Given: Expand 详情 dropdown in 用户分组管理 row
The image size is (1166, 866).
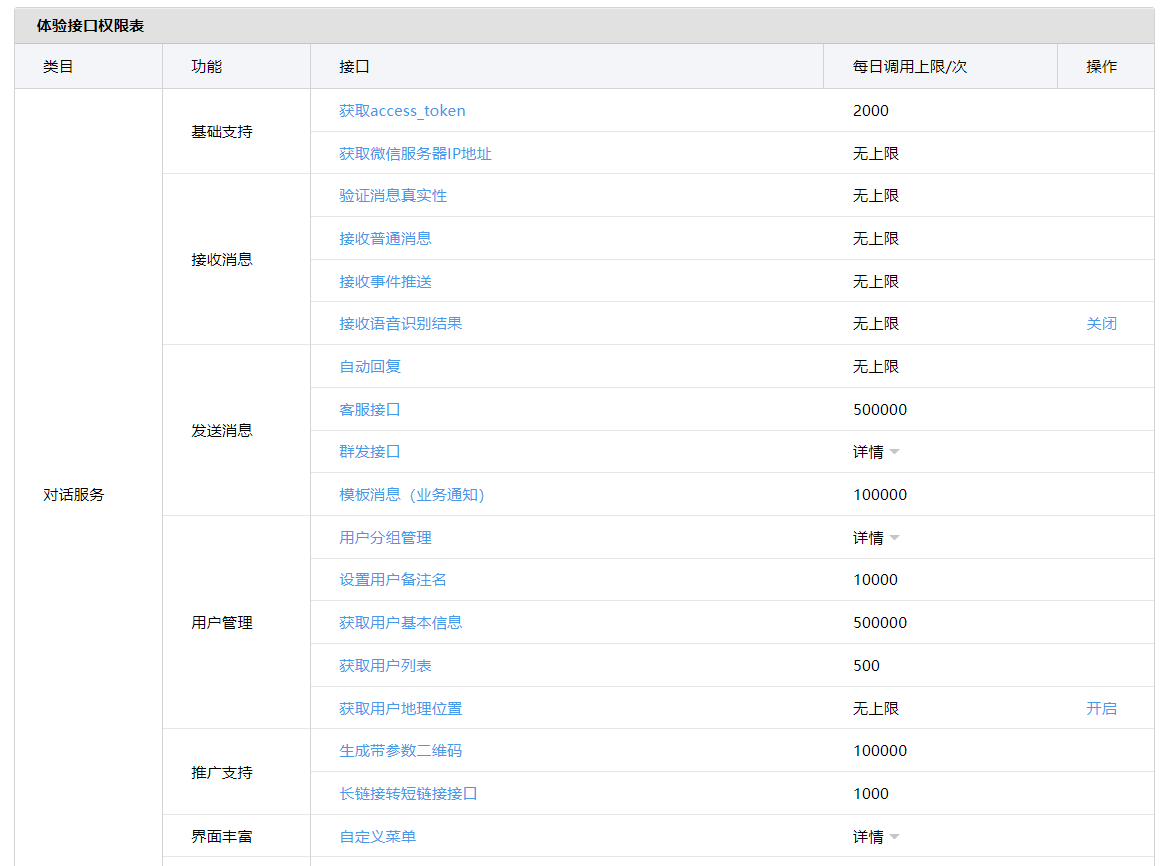Looking at the screenshot, I should tap(876, 537).
